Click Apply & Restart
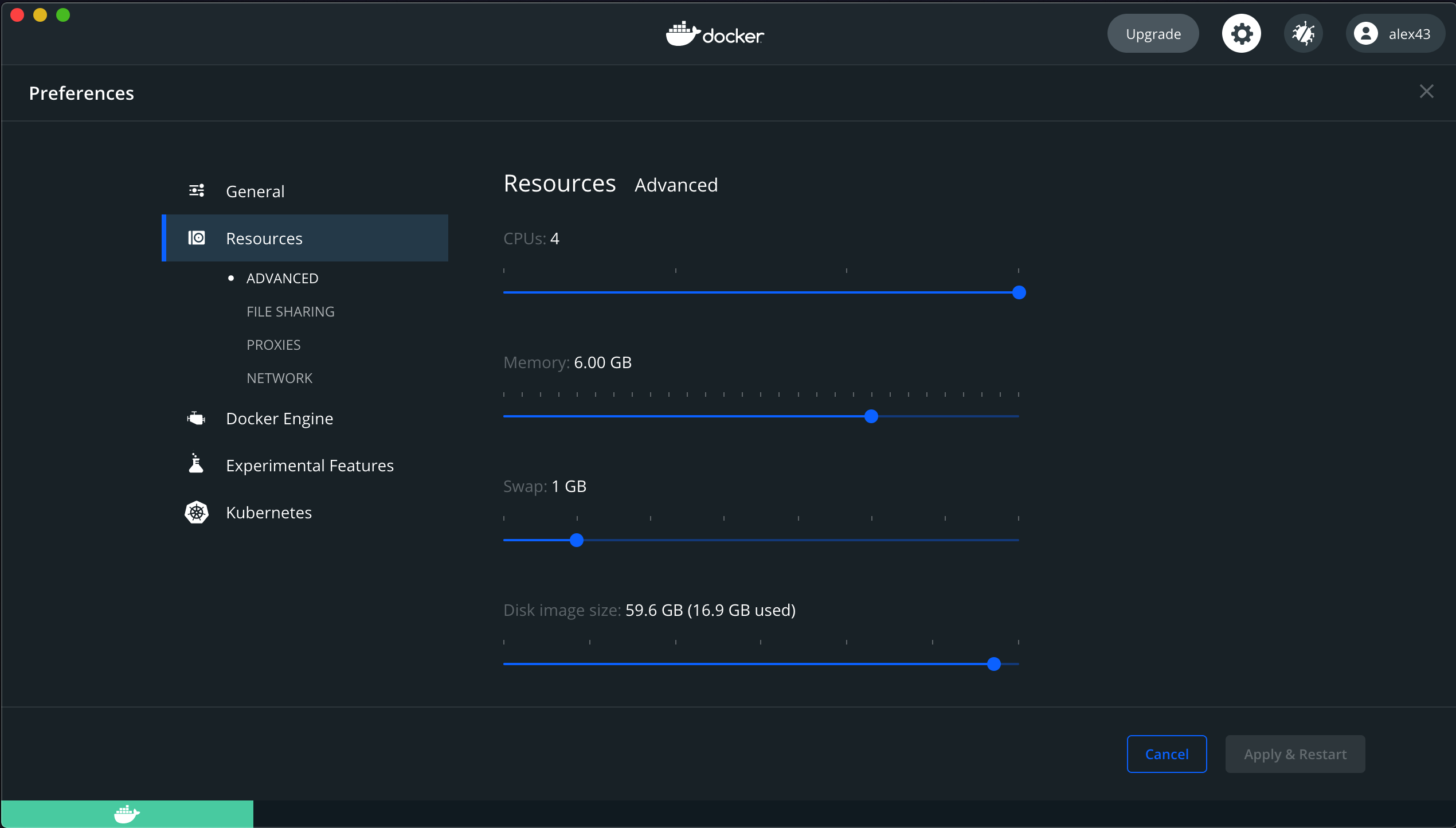The width and height of the screenshot is (1456, 828). (1295, 754)
